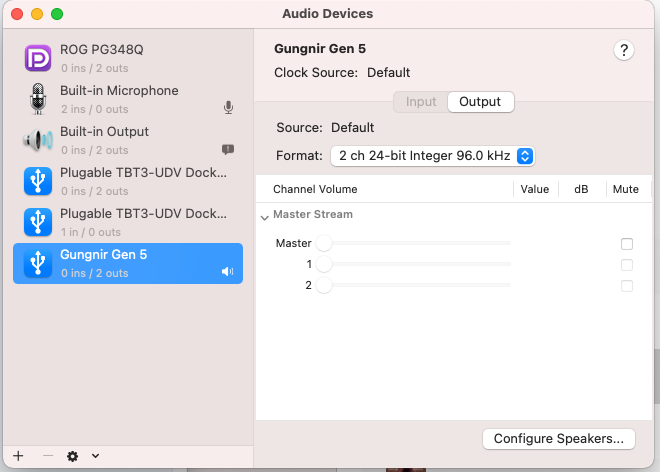Screen dimensions: 660x472
Task: Select Plugable TBT3-UDV Dock with 1 in
Action: 128,222
